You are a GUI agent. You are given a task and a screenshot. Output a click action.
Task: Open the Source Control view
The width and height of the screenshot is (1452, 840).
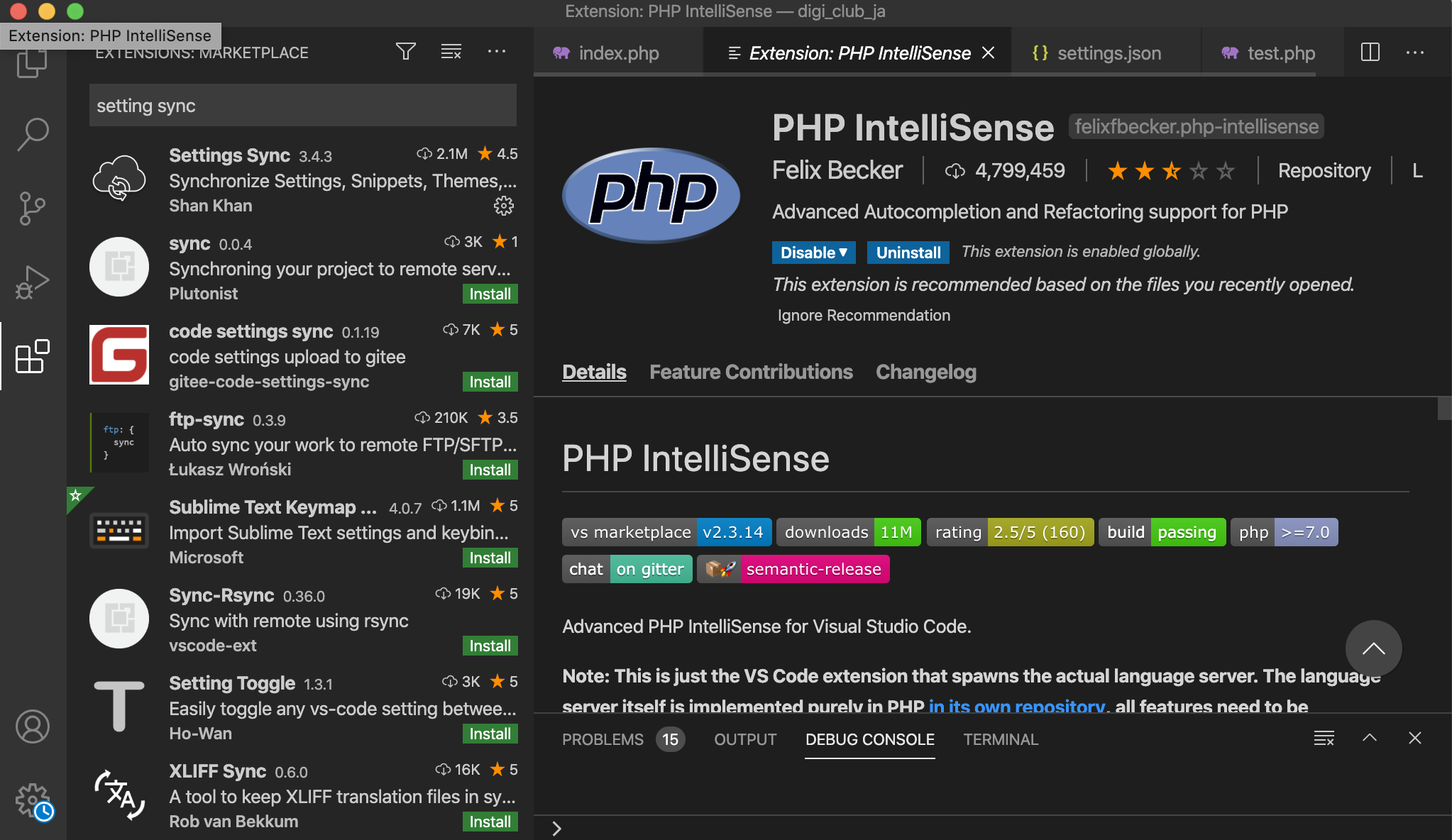point(33,209)
